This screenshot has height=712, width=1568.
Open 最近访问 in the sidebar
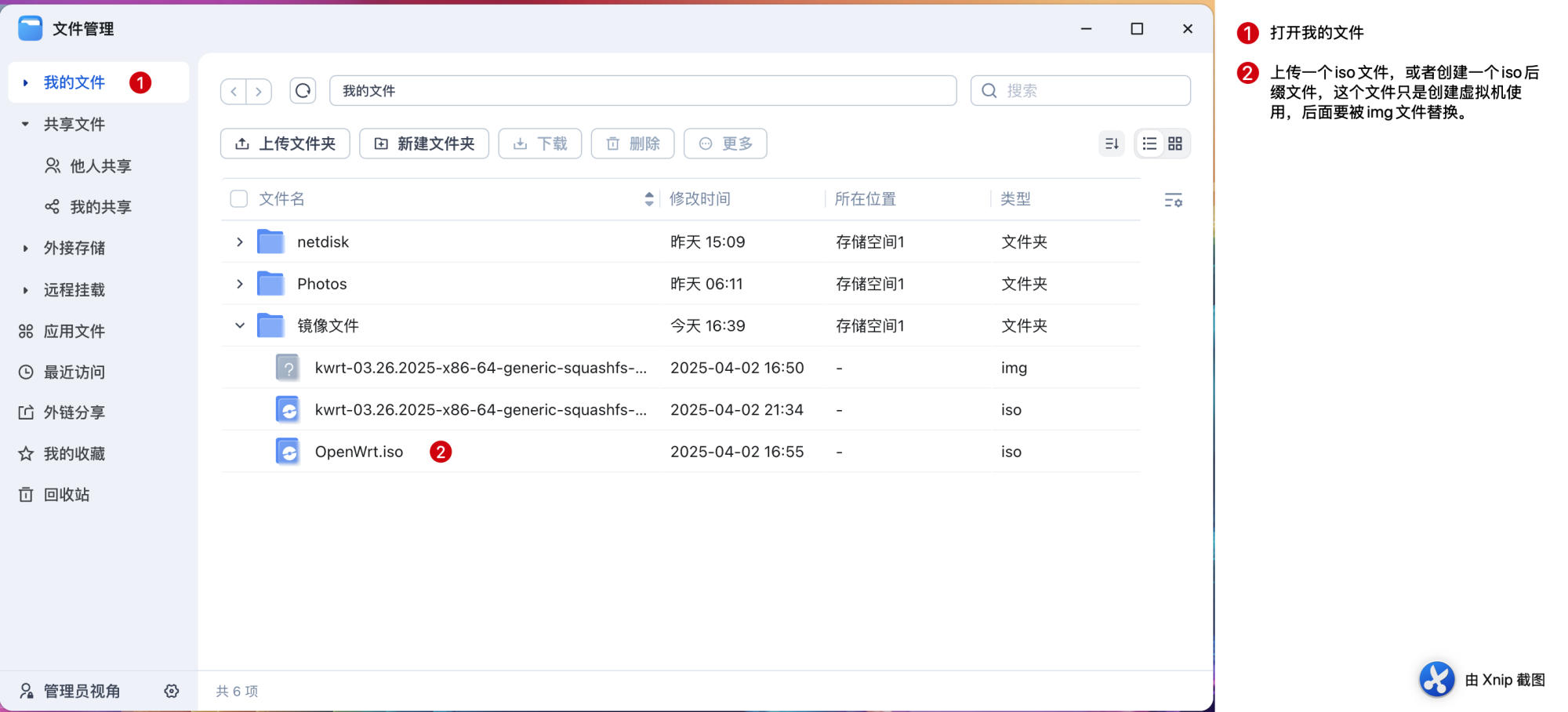click(74, 372)
